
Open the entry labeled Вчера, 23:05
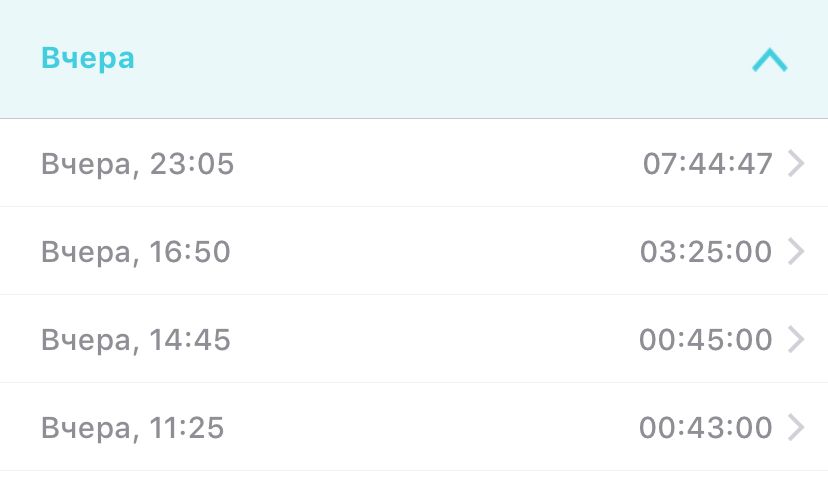[137, 164]
